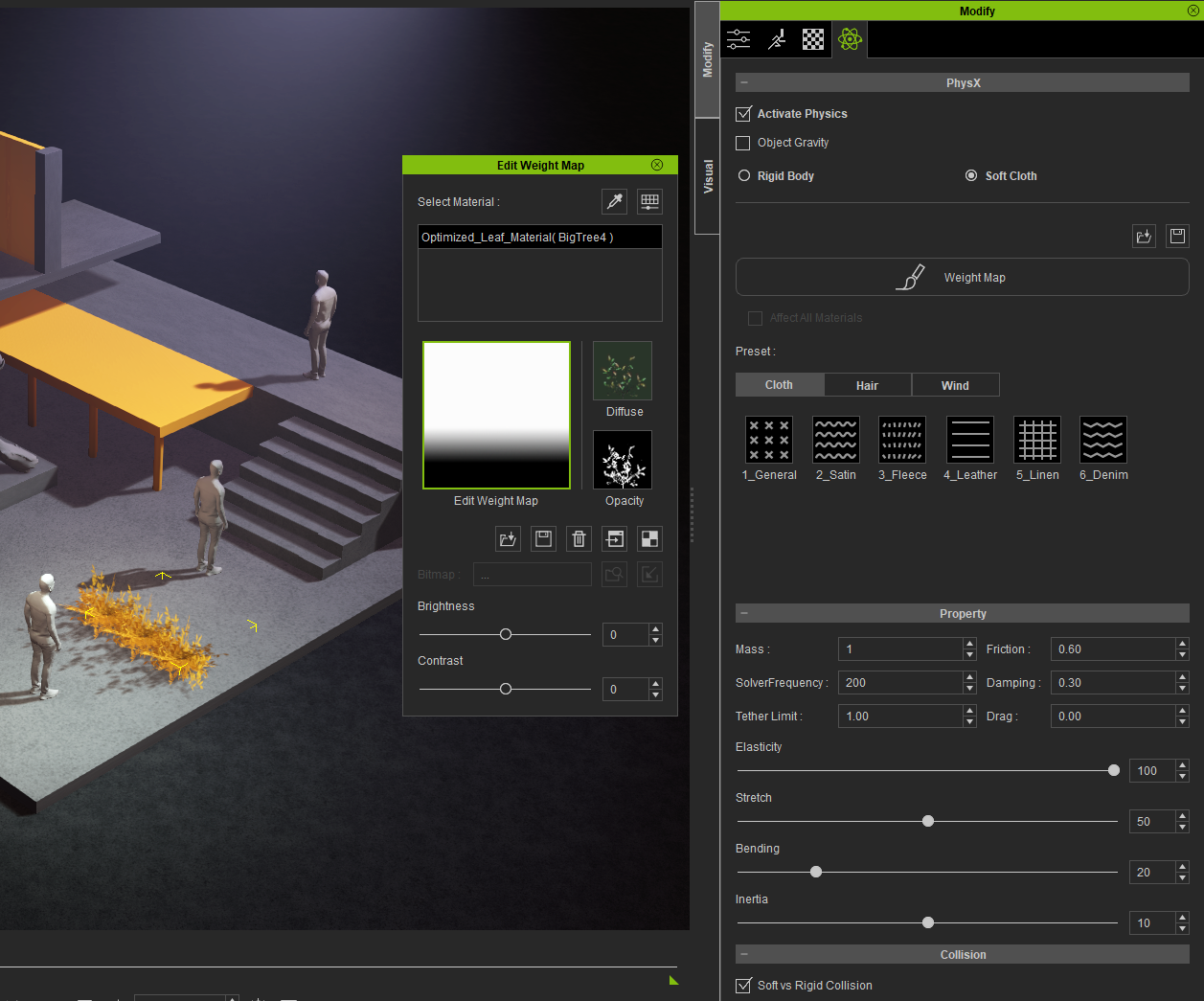Collapse the Property section
Viewport: 1204px width, 1001px height.
[x=744, y=614]
